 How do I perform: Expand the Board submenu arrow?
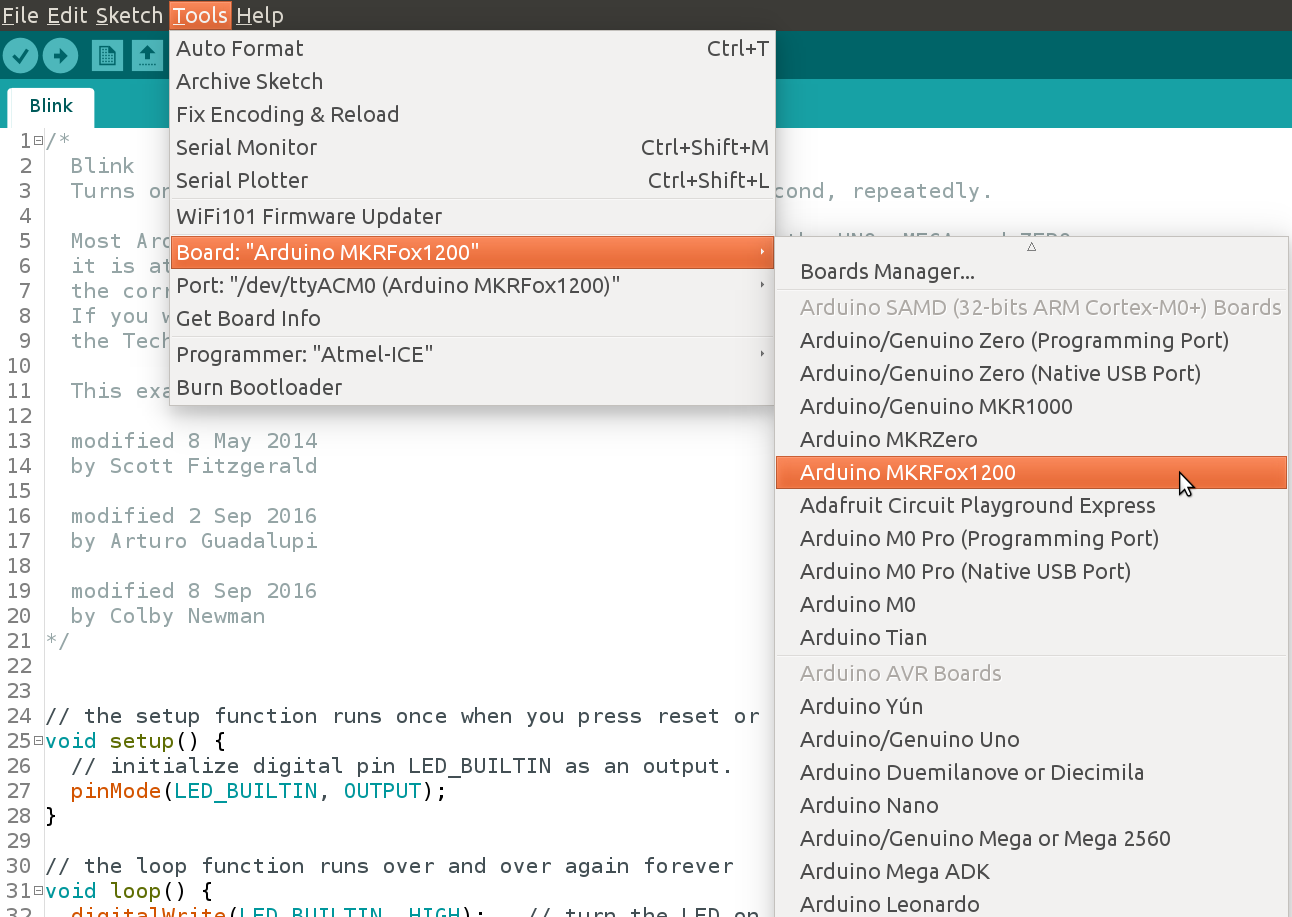tap(762, 252)
